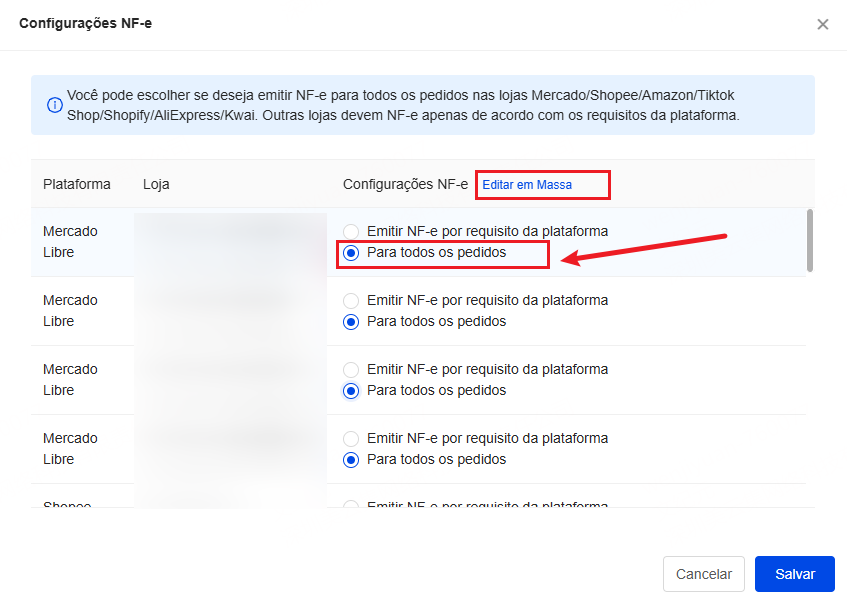Click the info icon in the blue notice

point(55,105)
